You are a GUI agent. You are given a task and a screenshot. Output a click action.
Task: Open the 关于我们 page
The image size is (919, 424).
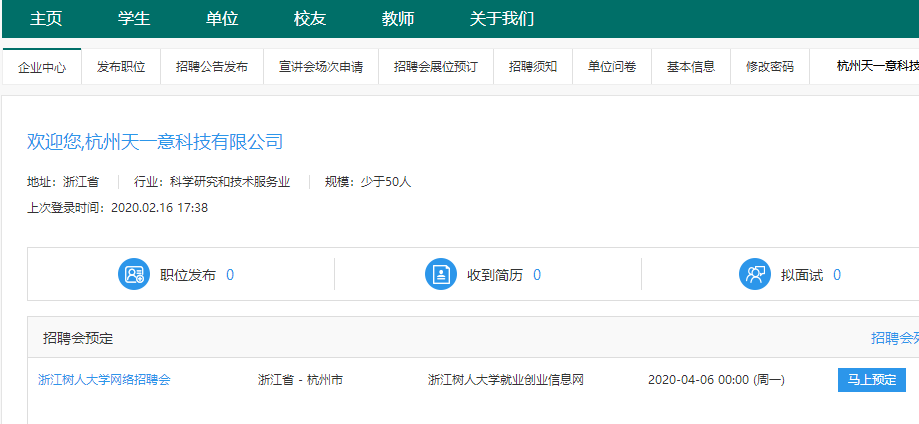pos(502,19)
